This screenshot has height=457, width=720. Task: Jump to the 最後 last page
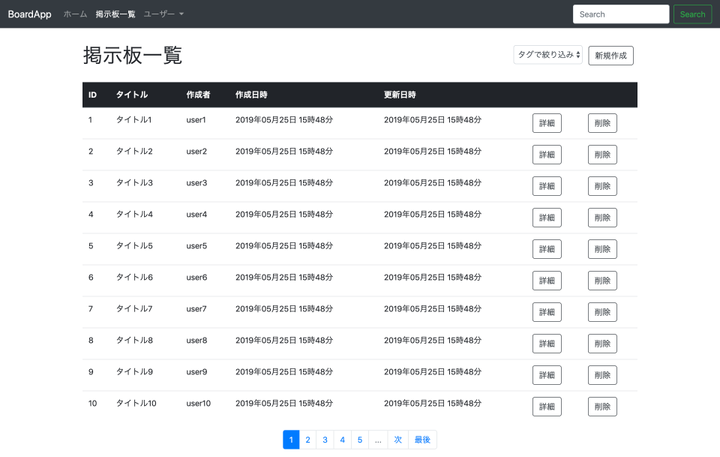[x=422, y=440]
